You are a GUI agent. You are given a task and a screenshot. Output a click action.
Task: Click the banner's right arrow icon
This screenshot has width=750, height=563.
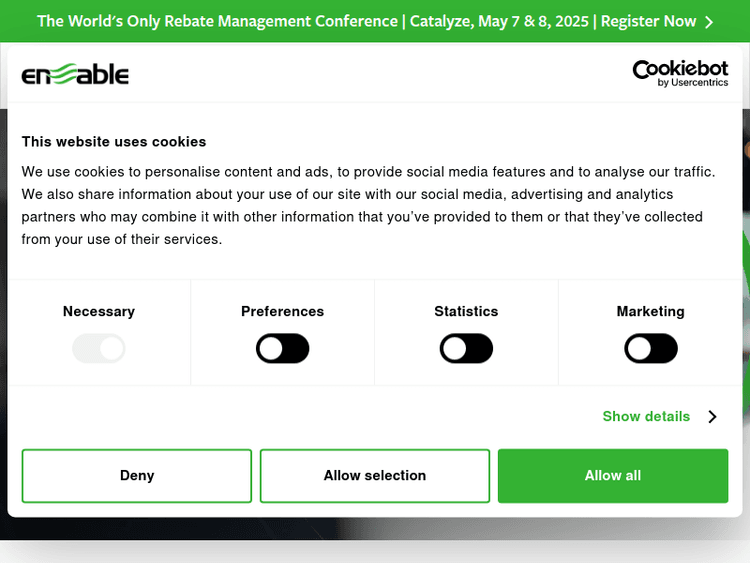coord(709,21)
